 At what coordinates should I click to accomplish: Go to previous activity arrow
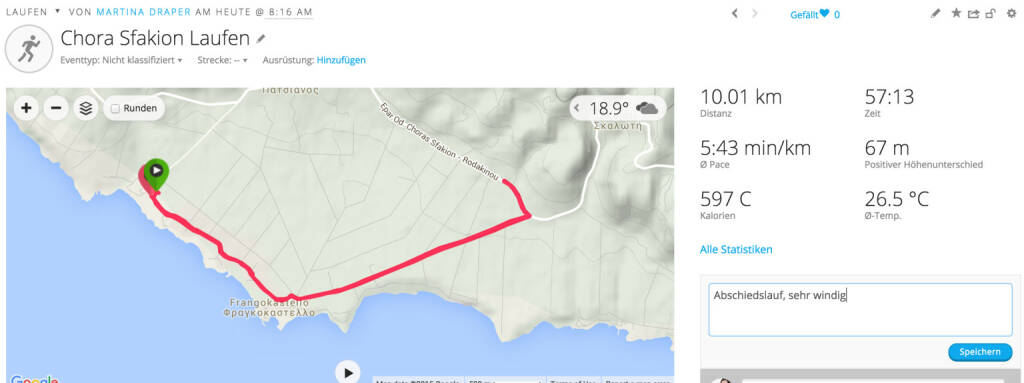point(735,13)
